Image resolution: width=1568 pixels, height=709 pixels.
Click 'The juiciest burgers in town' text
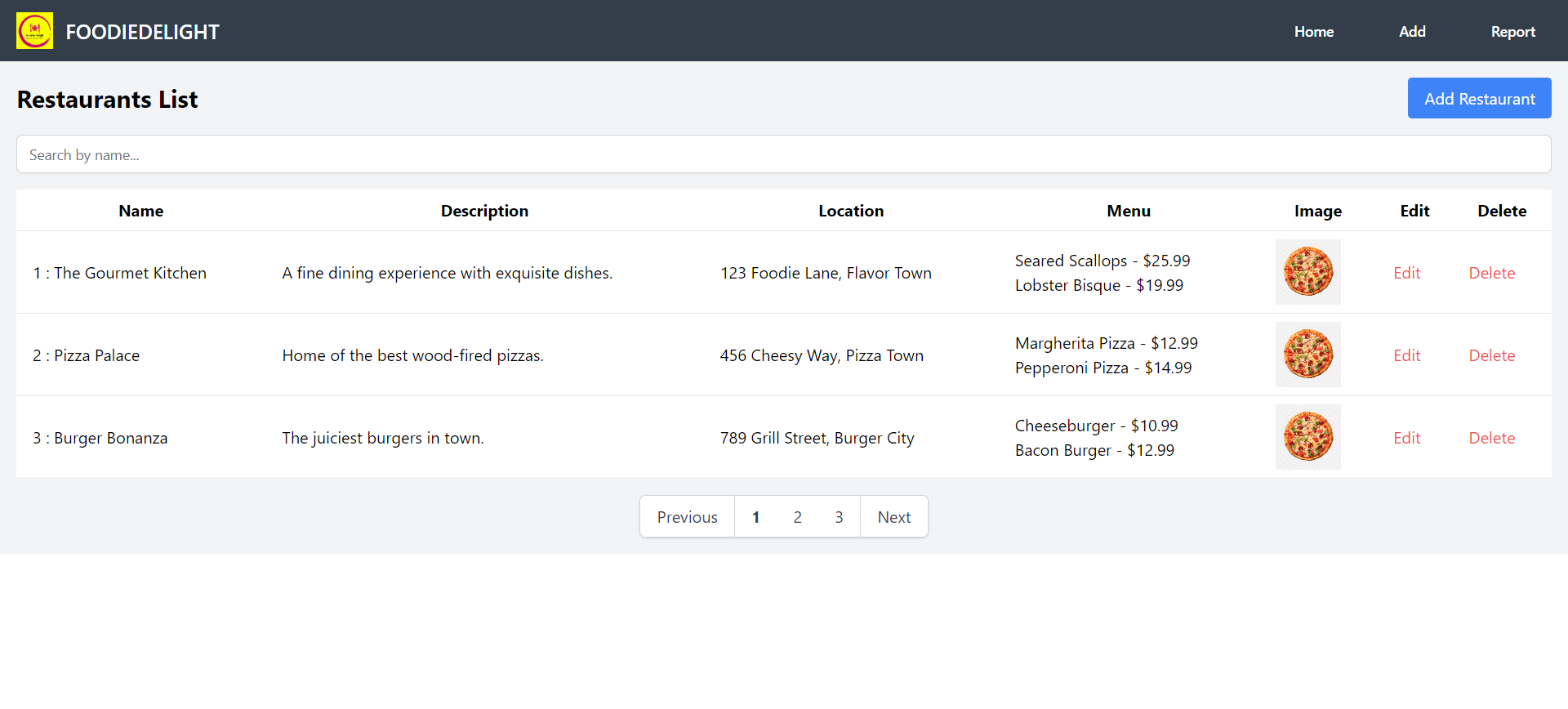click(x=383, y=438)
